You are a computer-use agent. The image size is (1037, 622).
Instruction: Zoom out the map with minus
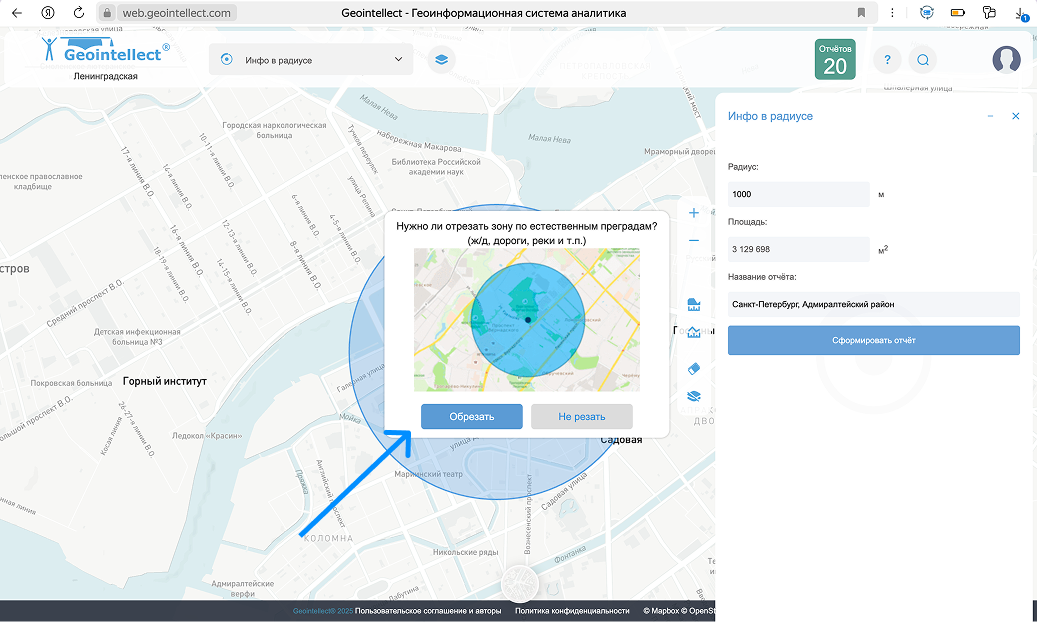(694, 241)
